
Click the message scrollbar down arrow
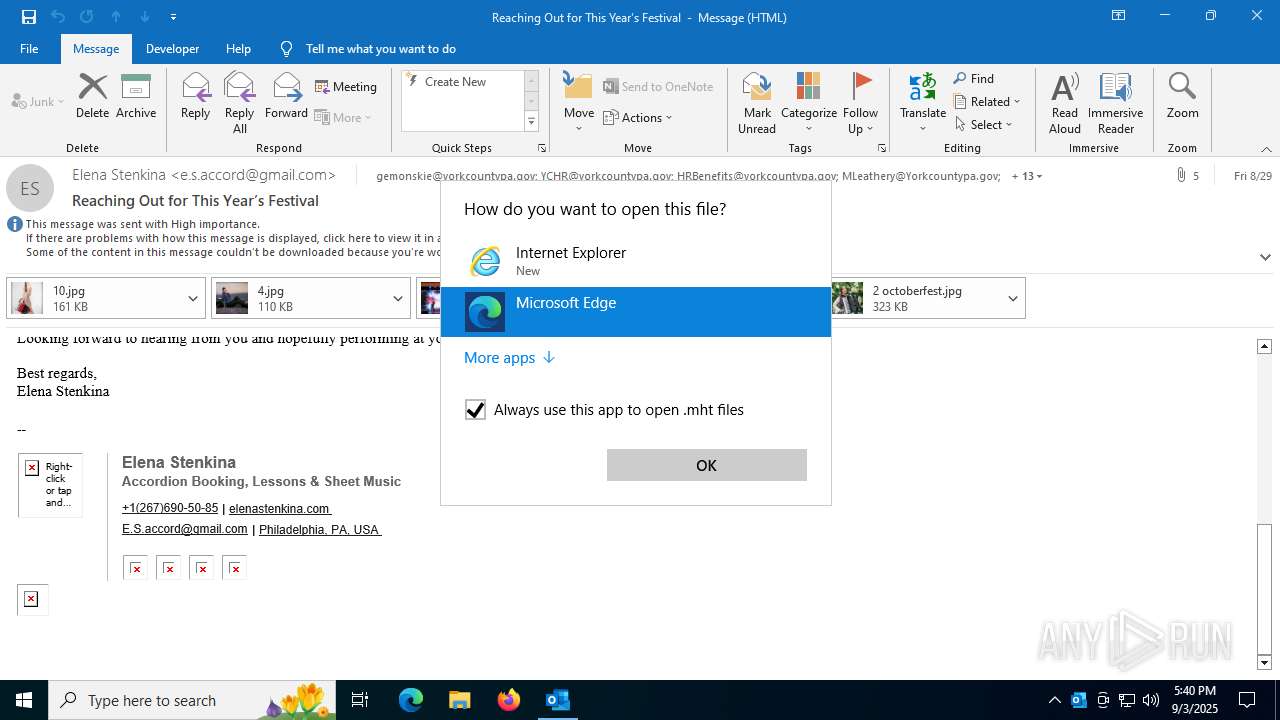pos(1264,663)
